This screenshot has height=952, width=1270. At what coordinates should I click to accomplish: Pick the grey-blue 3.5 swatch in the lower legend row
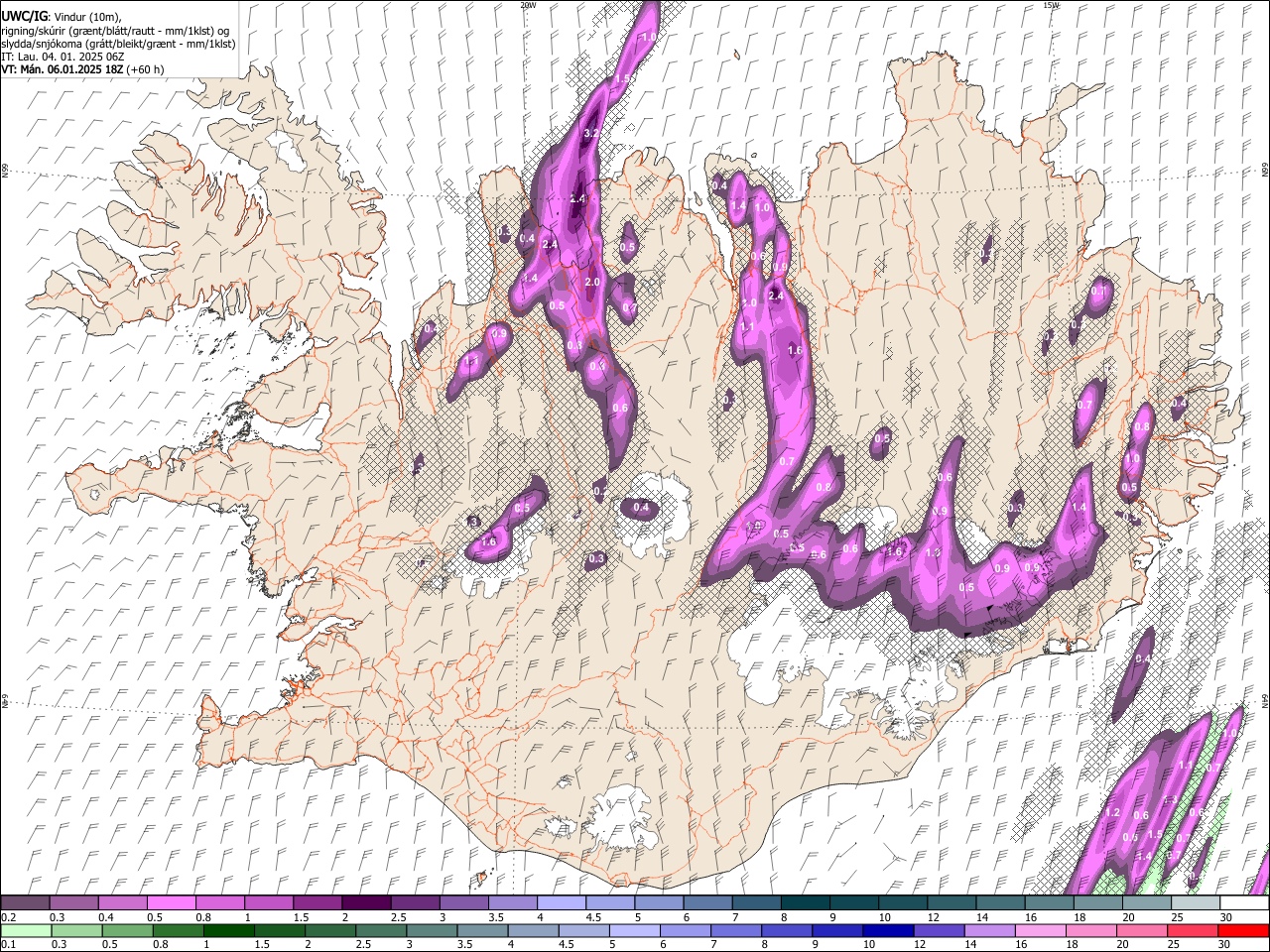pos(482,930)
